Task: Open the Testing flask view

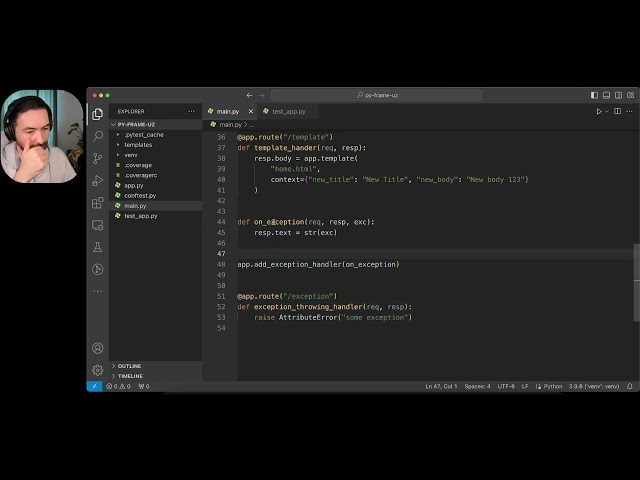Action: [x=98, y=247]
